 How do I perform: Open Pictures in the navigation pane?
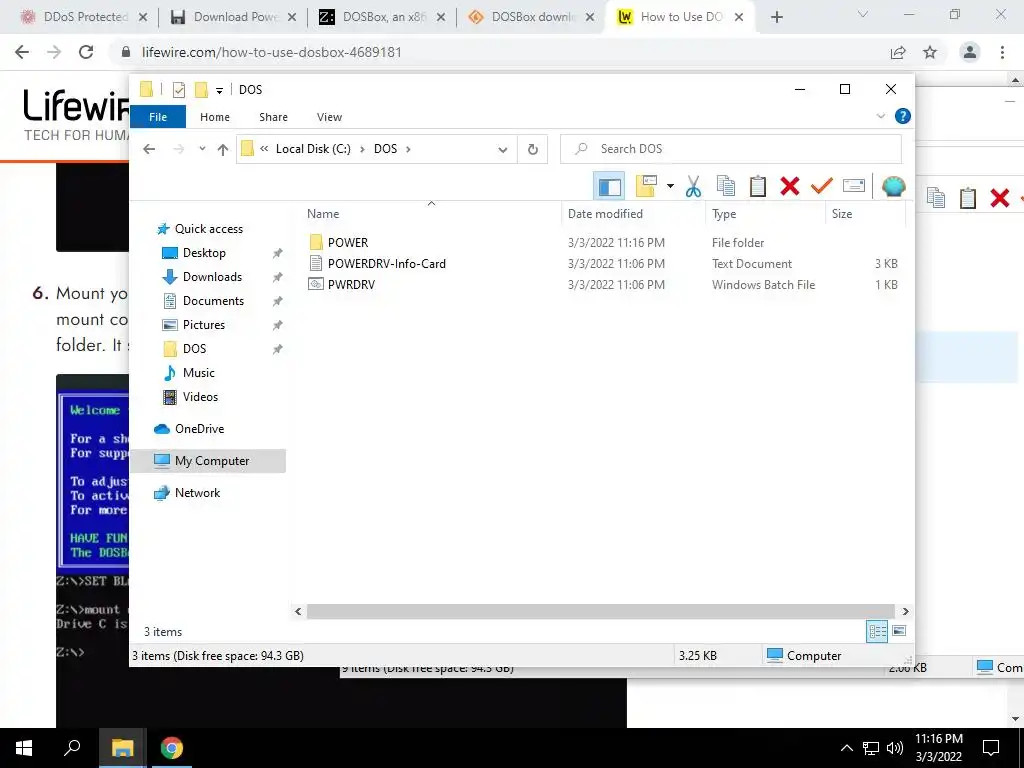tap(203, 325)
